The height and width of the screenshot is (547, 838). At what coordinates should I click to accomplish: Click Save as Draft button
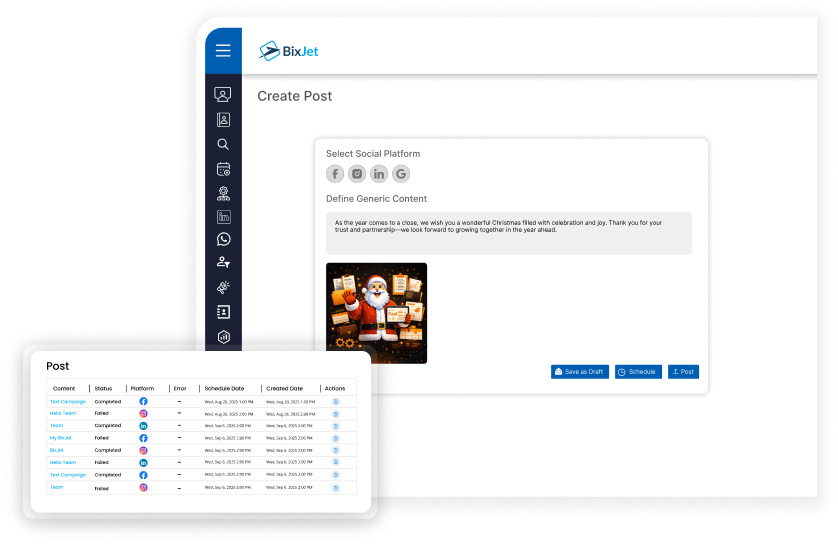click(579, 372)
